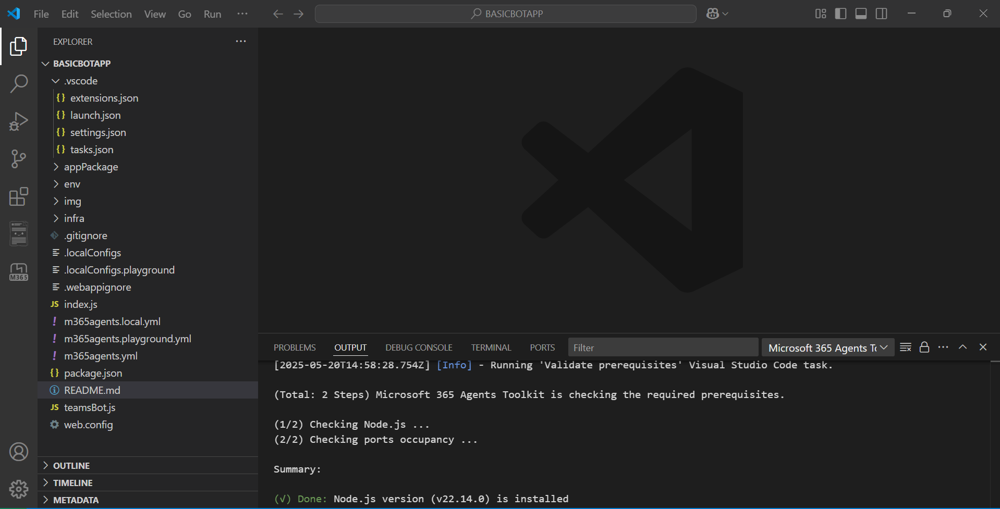This screenshot has height=509, width=1000.
Task: Open the Run and Debug view
Action: [x=18, y=121]
